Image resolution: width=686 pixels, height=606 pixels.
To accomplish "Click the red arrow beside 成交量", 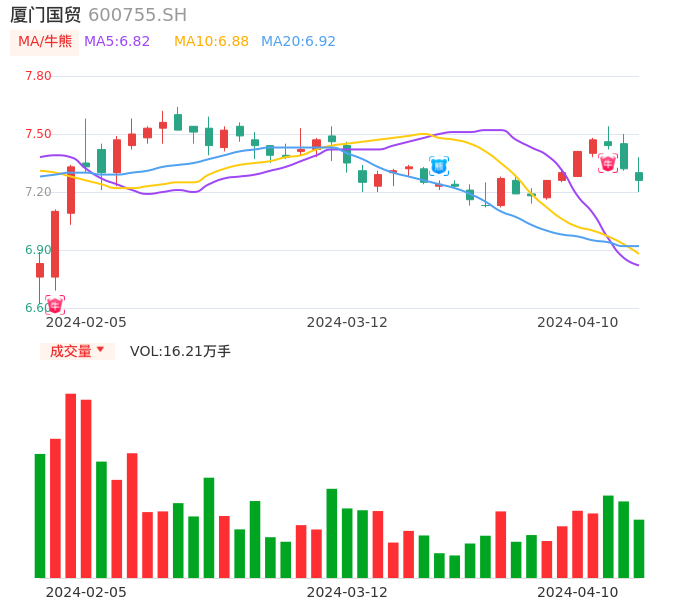I will pos(100,350).
